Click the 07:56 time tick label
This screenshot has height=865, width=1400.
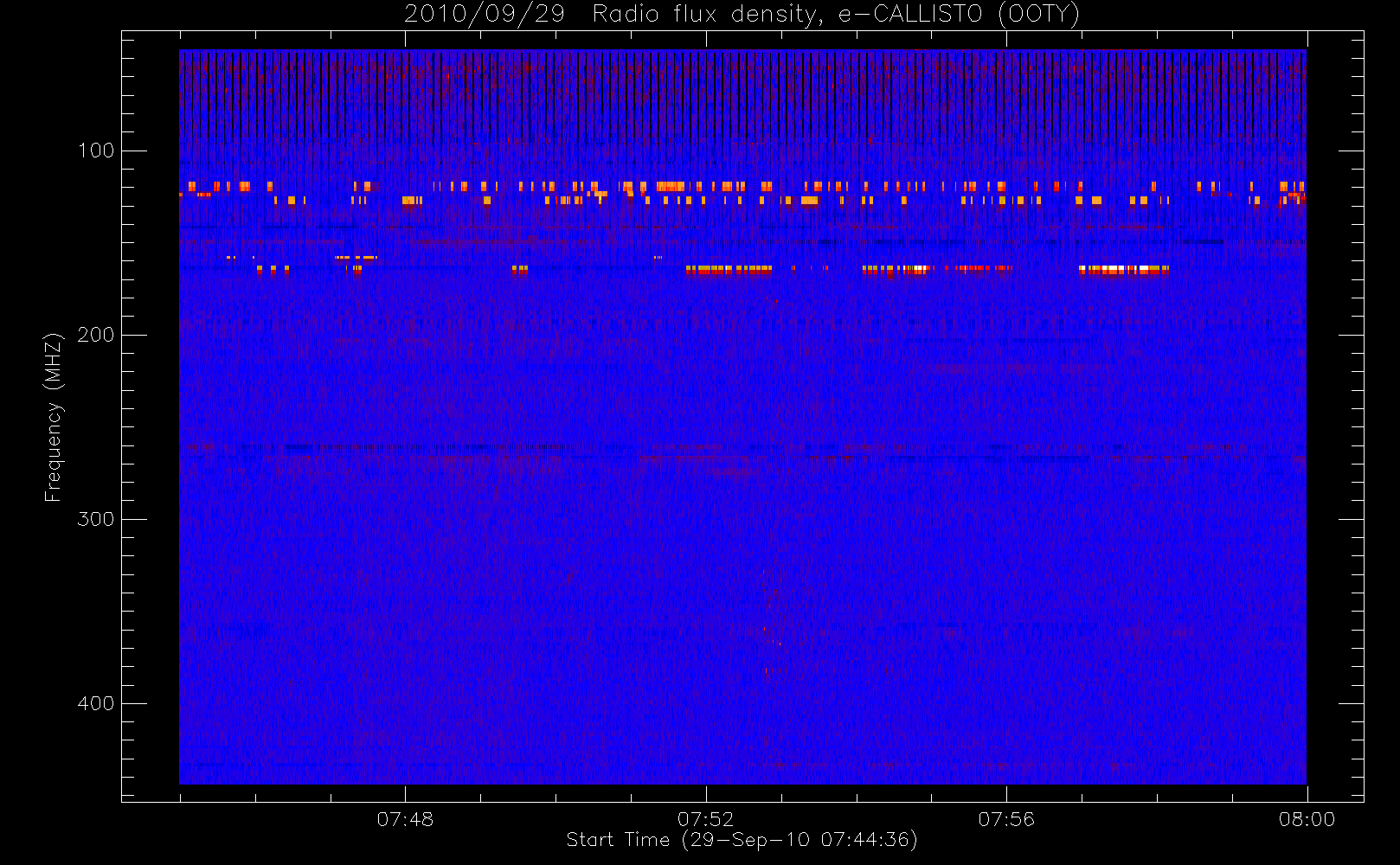[1006, 819]
